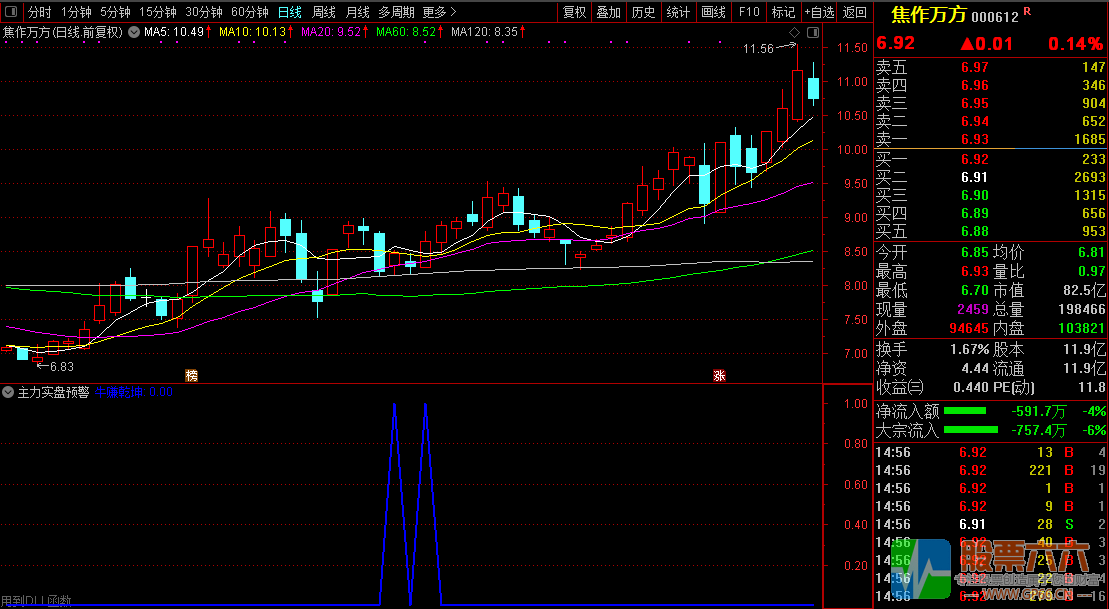Click the 11.56 high price candlestick label
The height and width of the screenshot is (609, 1109).
click(759, 48)
